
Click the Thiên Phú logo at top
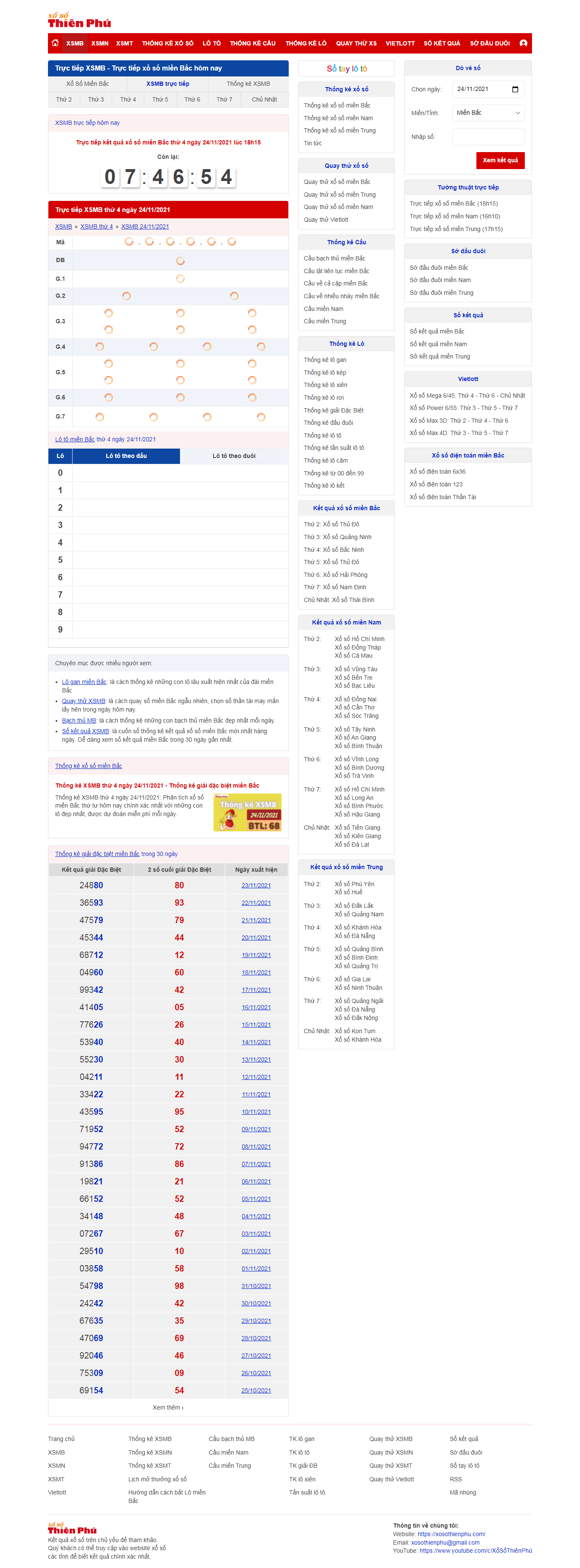tap(79, 20)
